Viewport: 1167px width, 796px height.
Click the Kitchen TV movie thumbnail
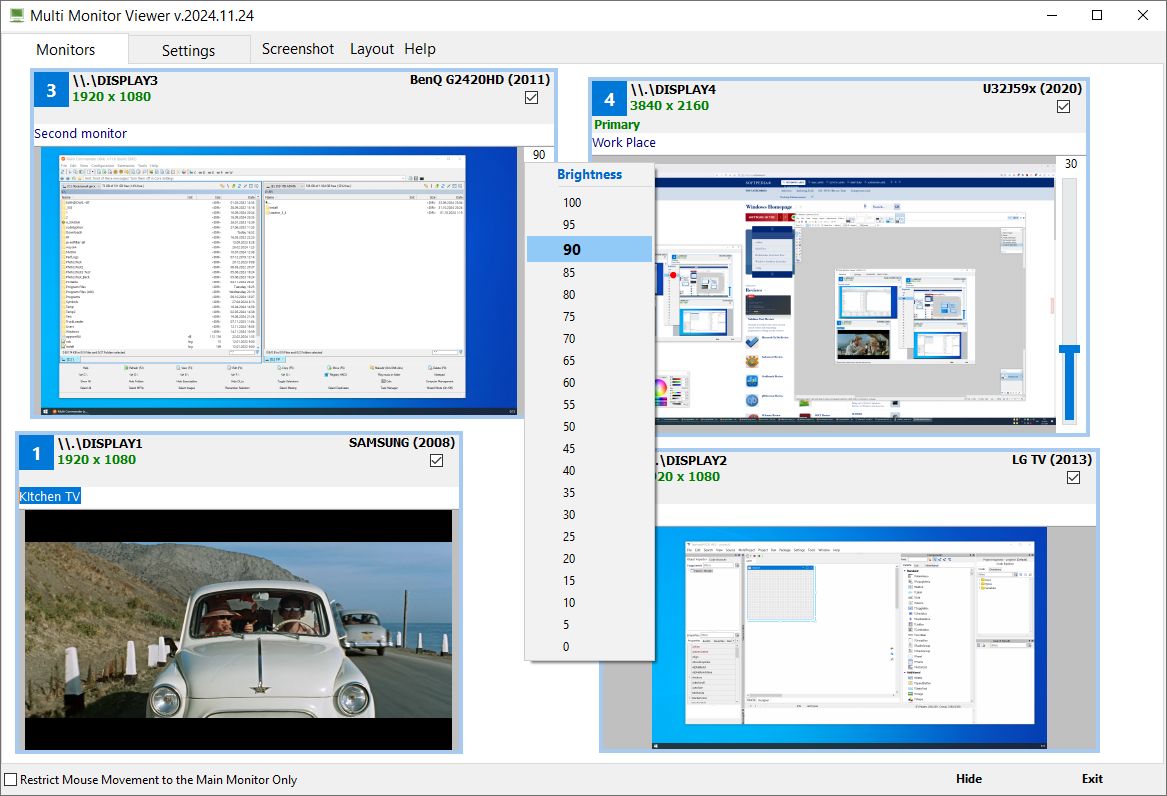235,630
